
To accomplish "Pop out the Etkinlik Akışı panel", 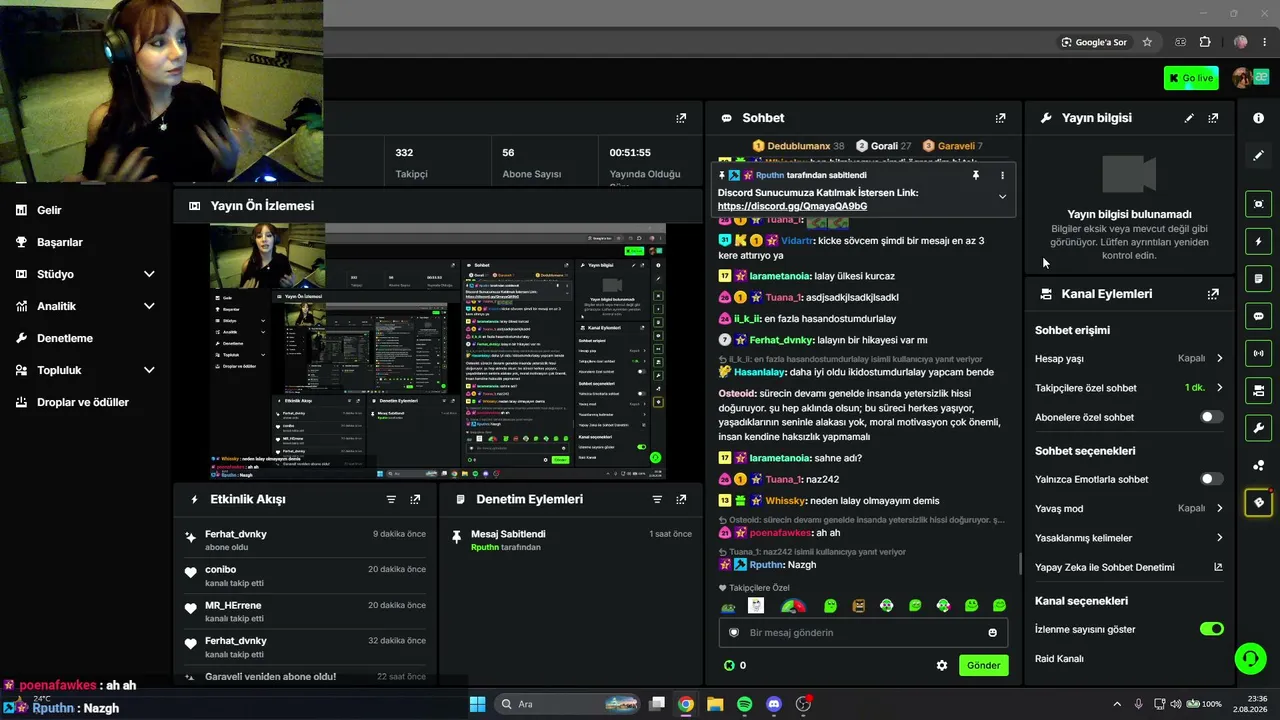I will point(415,499).
